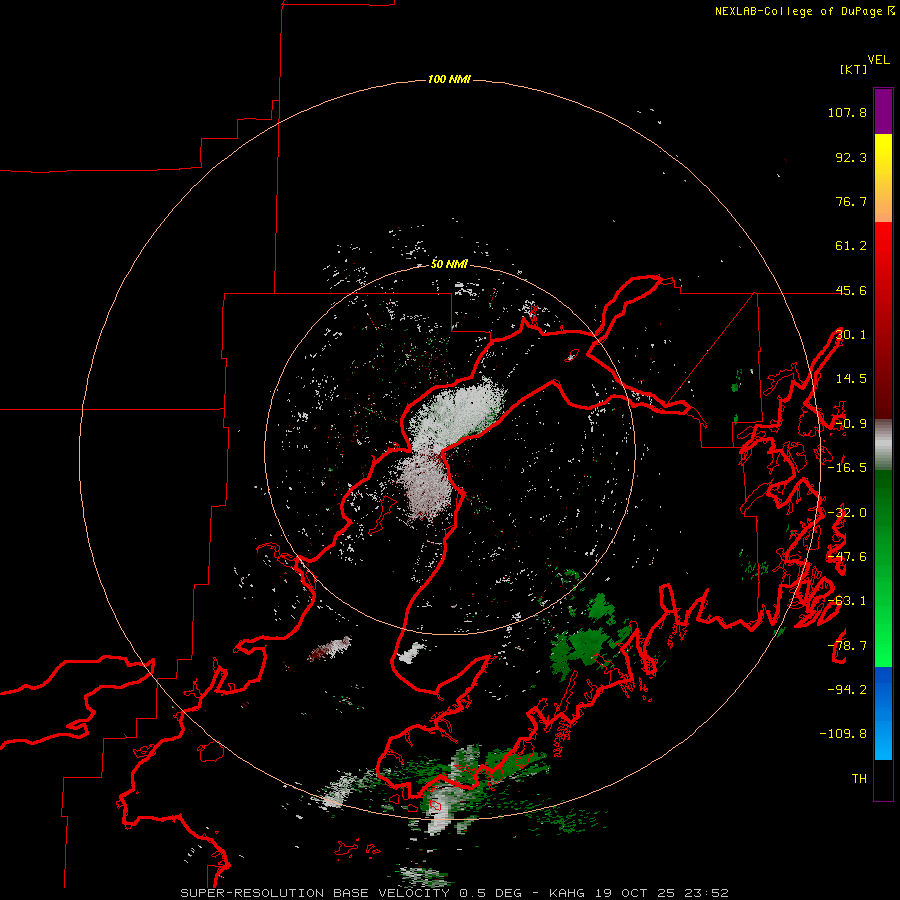
Task: Click the VEL label above the color scale
Action: tap(878, 60)
